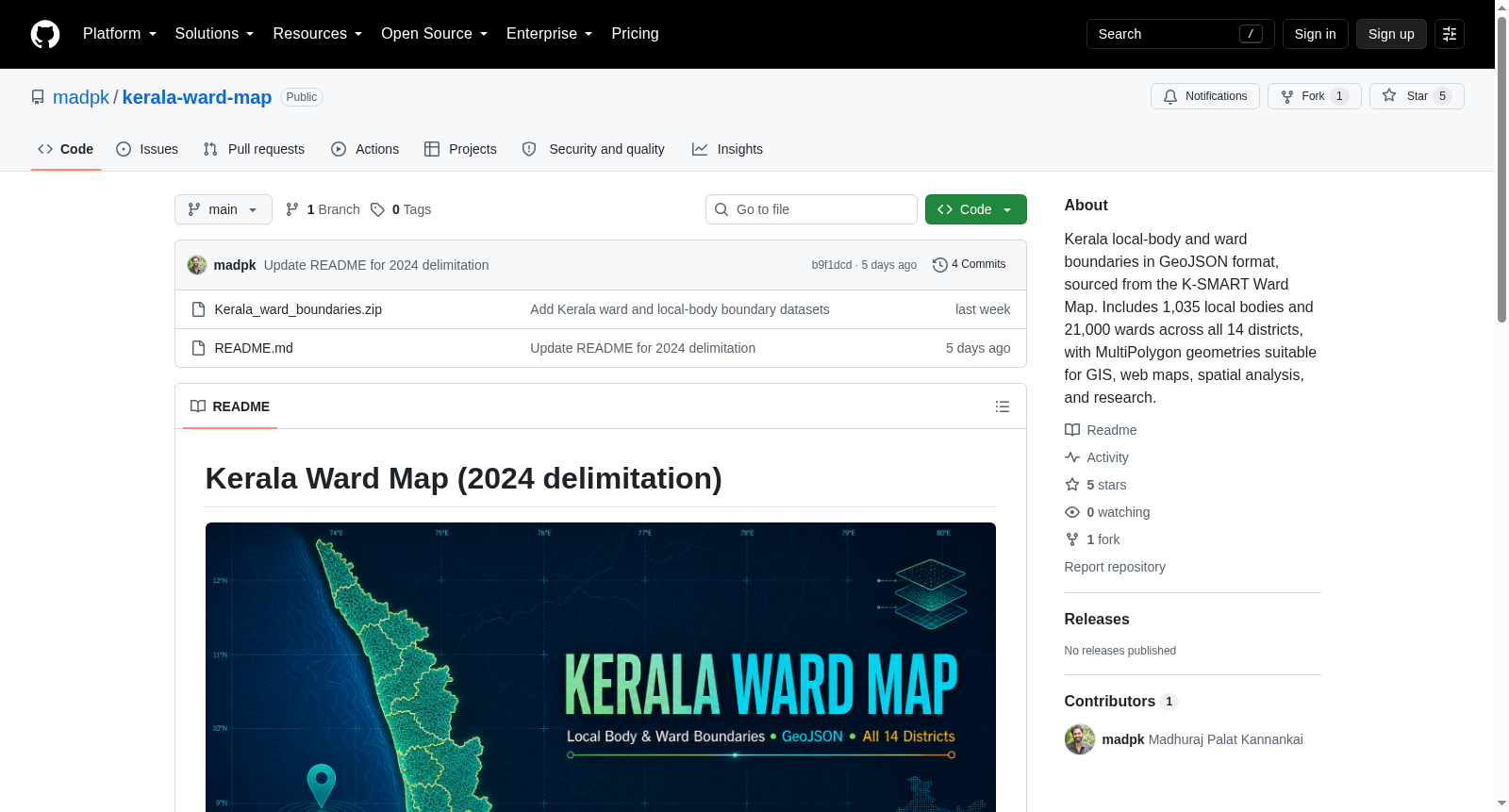Open the kerala-ward-map repository link
Image resolution: width=1509 pixels, height=812 pixels.
[197, 97]
